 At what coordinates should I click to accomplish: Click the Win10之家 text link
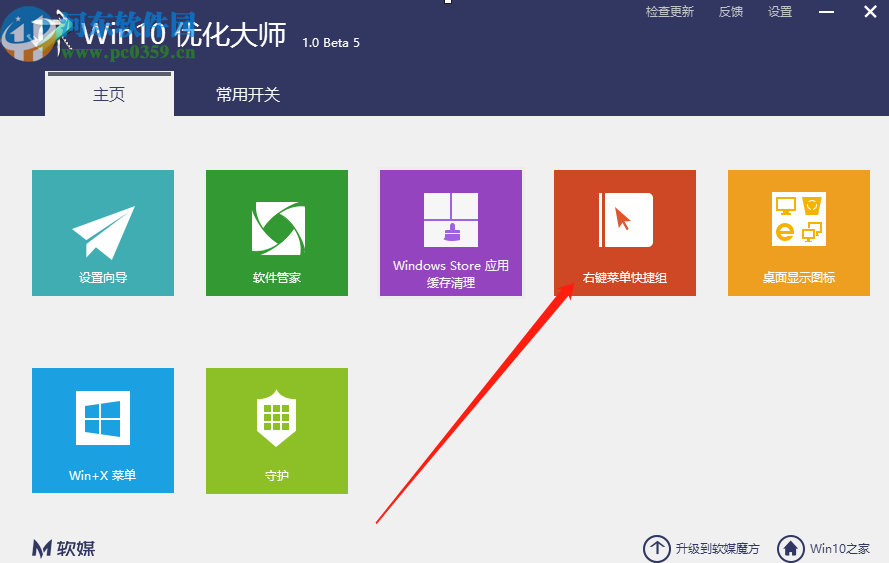(x=839, y=548)
